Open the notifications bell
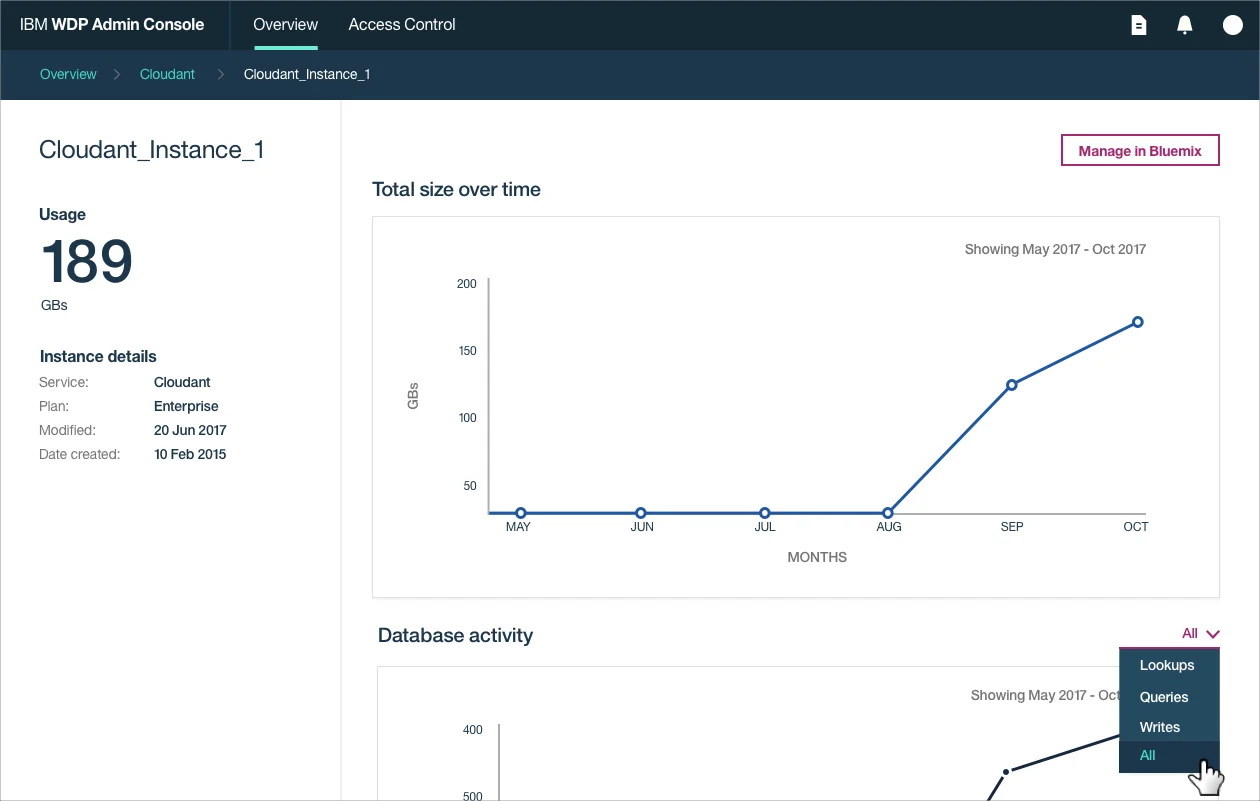This screenshot has width=1260, height=801. point(1185,25)
